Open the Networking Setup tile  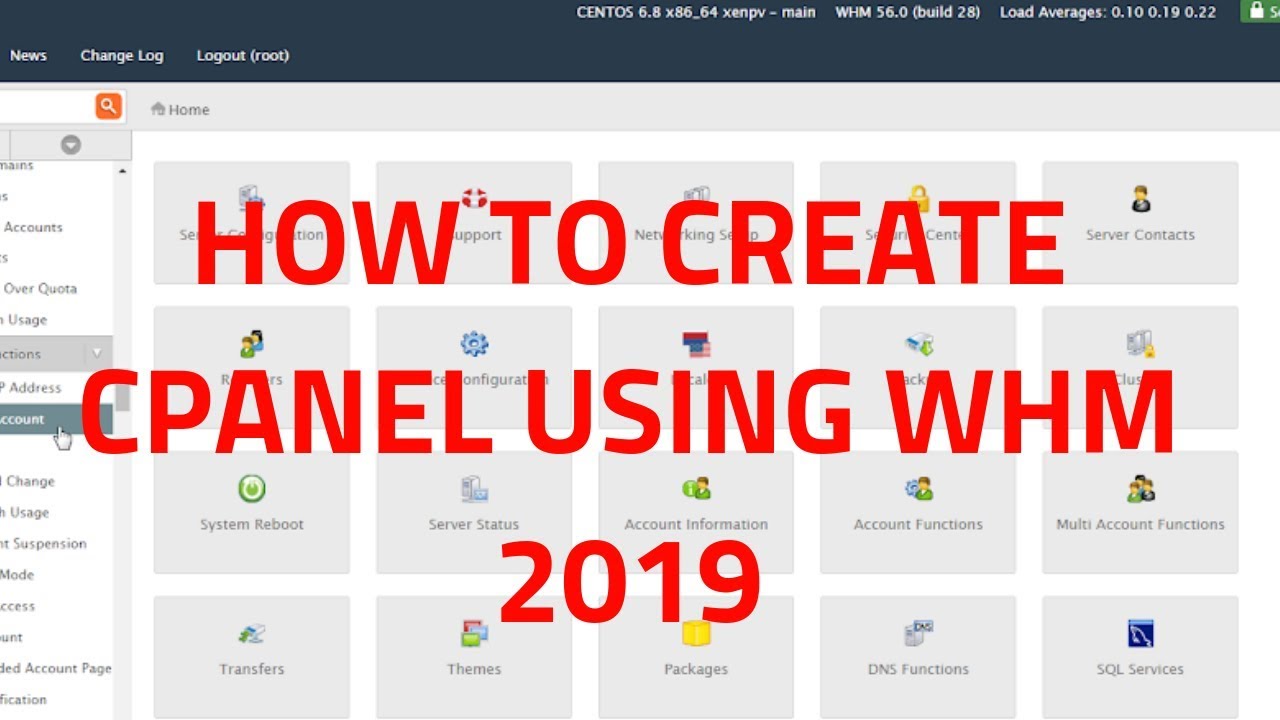696,222
